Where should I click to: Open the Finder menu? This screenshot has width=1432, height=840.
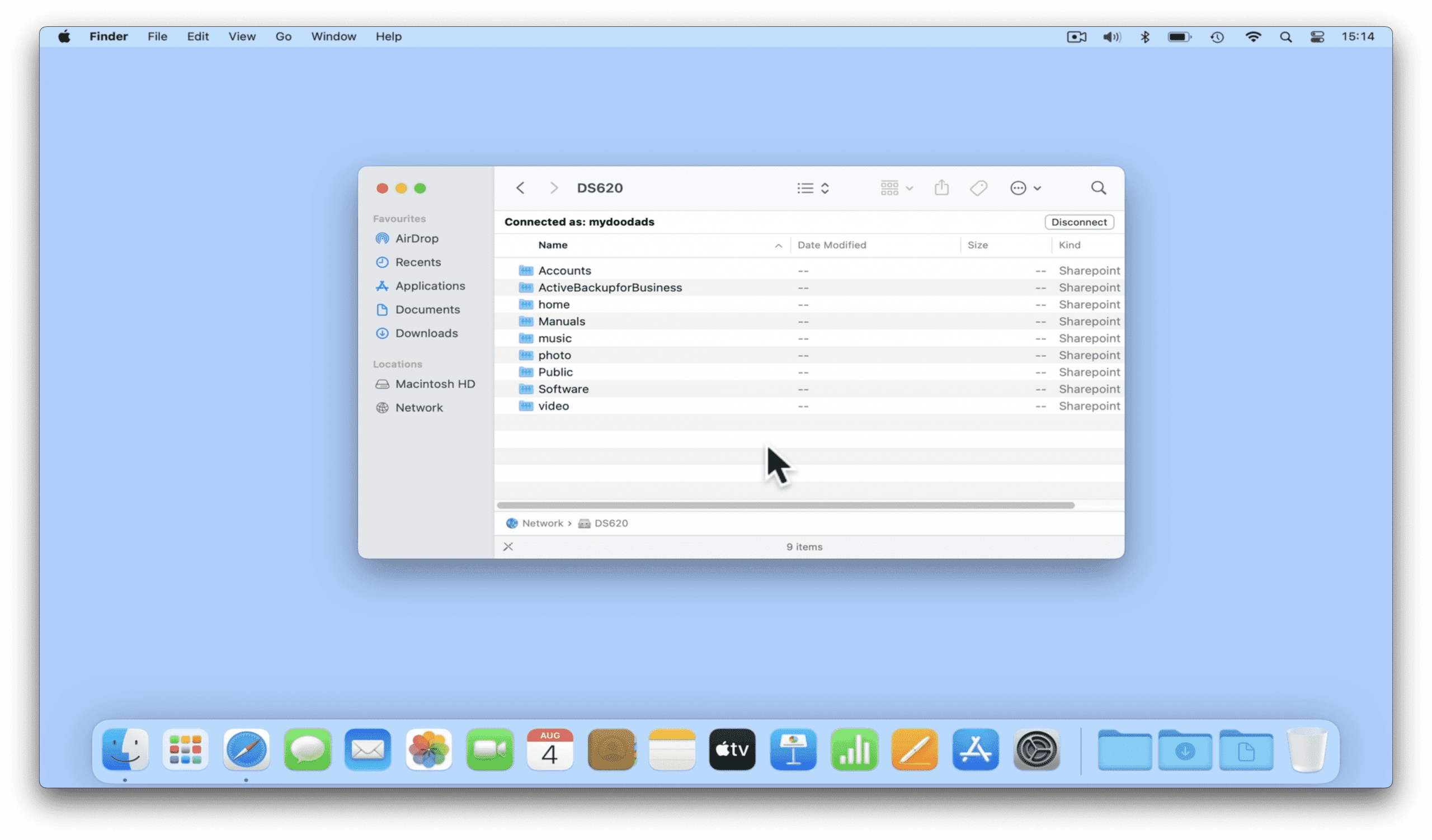coord(109,36)
